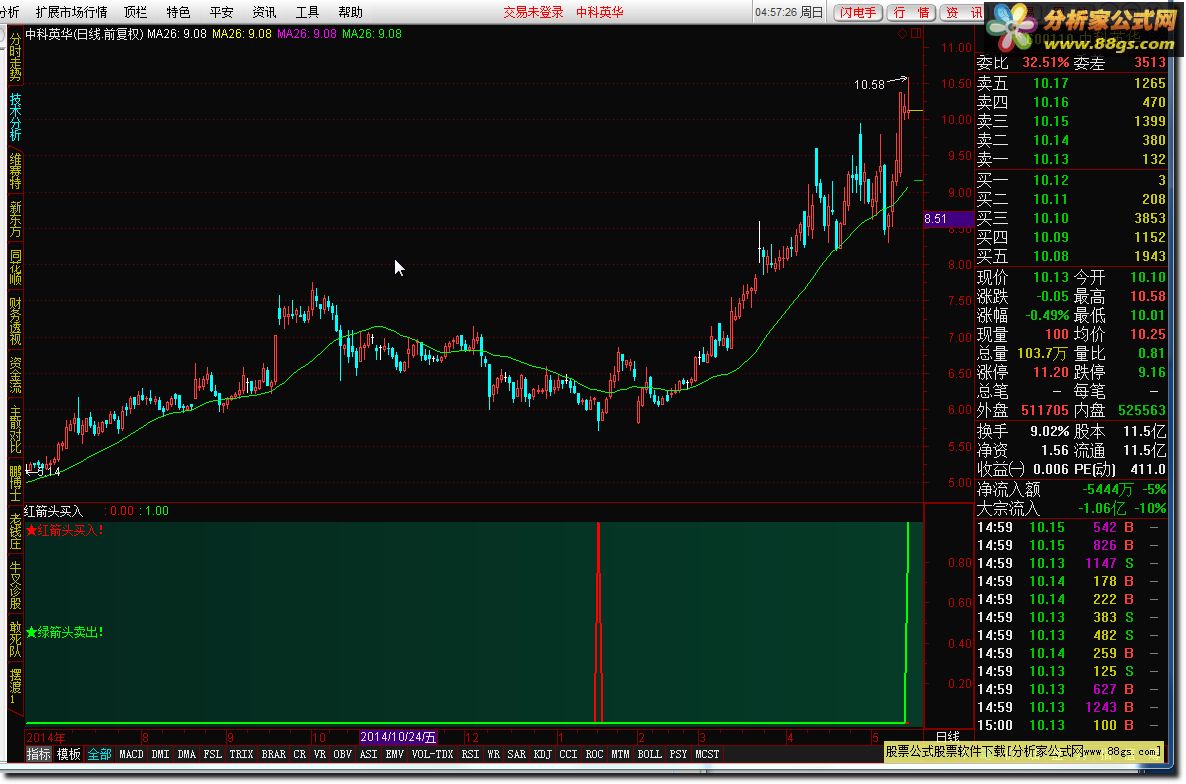The image size is (1186, 784).
Task: Click the 红箭头买入 indicator title
Action: click(x=53, y=511)
